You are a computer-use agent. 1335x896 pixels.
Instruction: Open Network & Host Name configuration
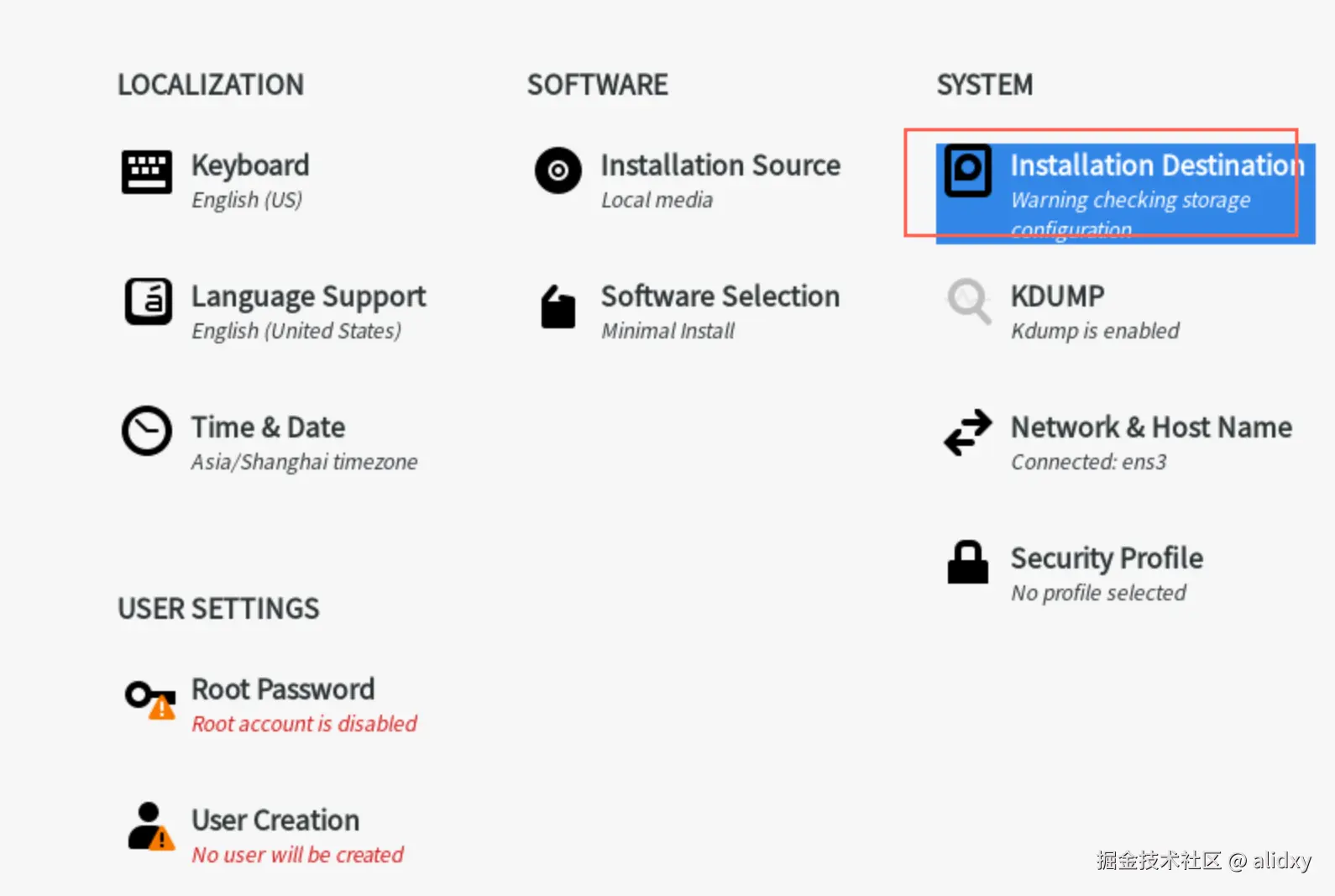[1150, 427]
